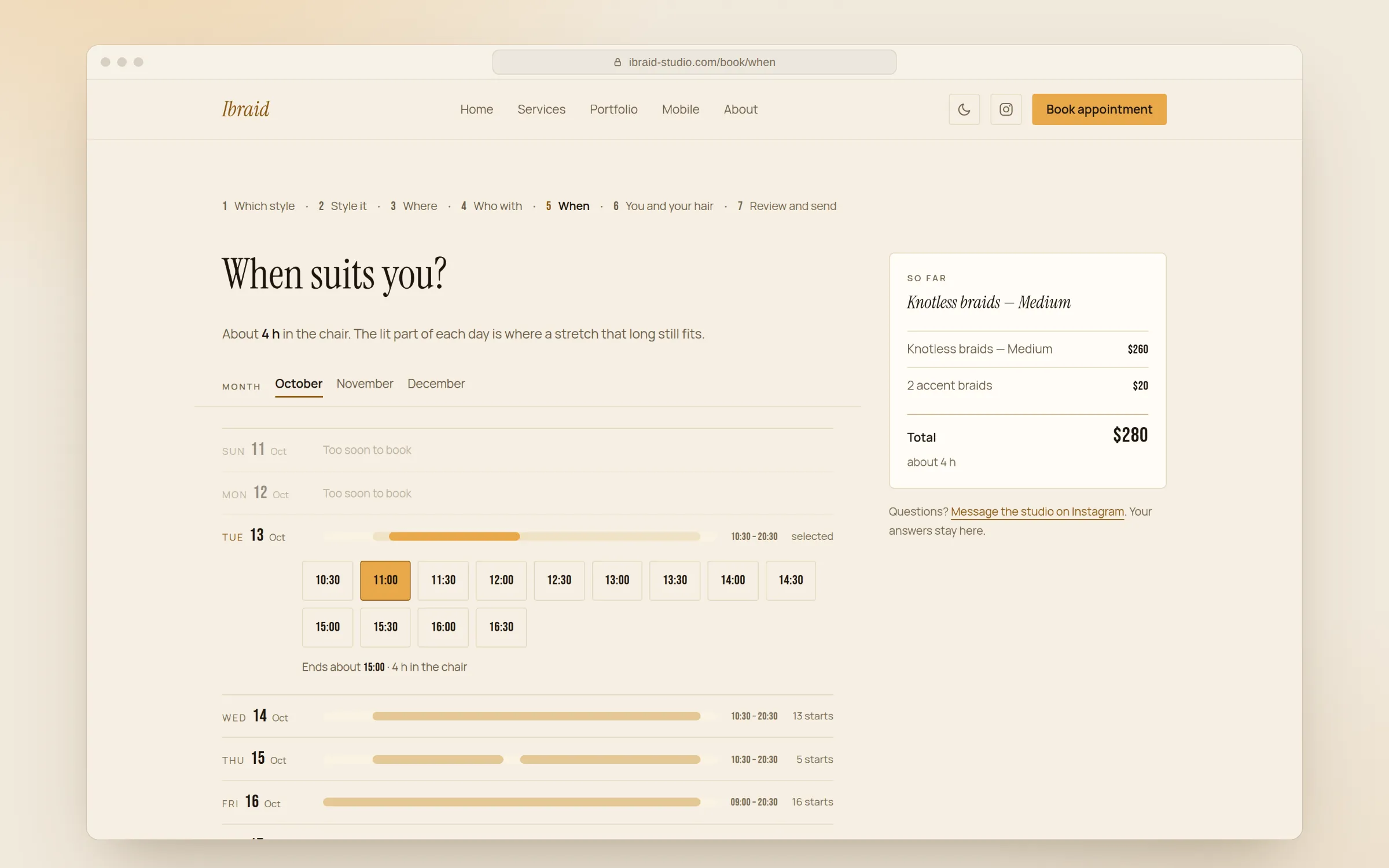Go back to step 1 Which style

pyautogui.click(x=258, y=206)
